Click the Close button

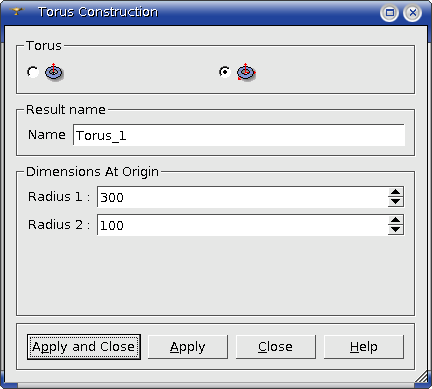click(276, 347)
